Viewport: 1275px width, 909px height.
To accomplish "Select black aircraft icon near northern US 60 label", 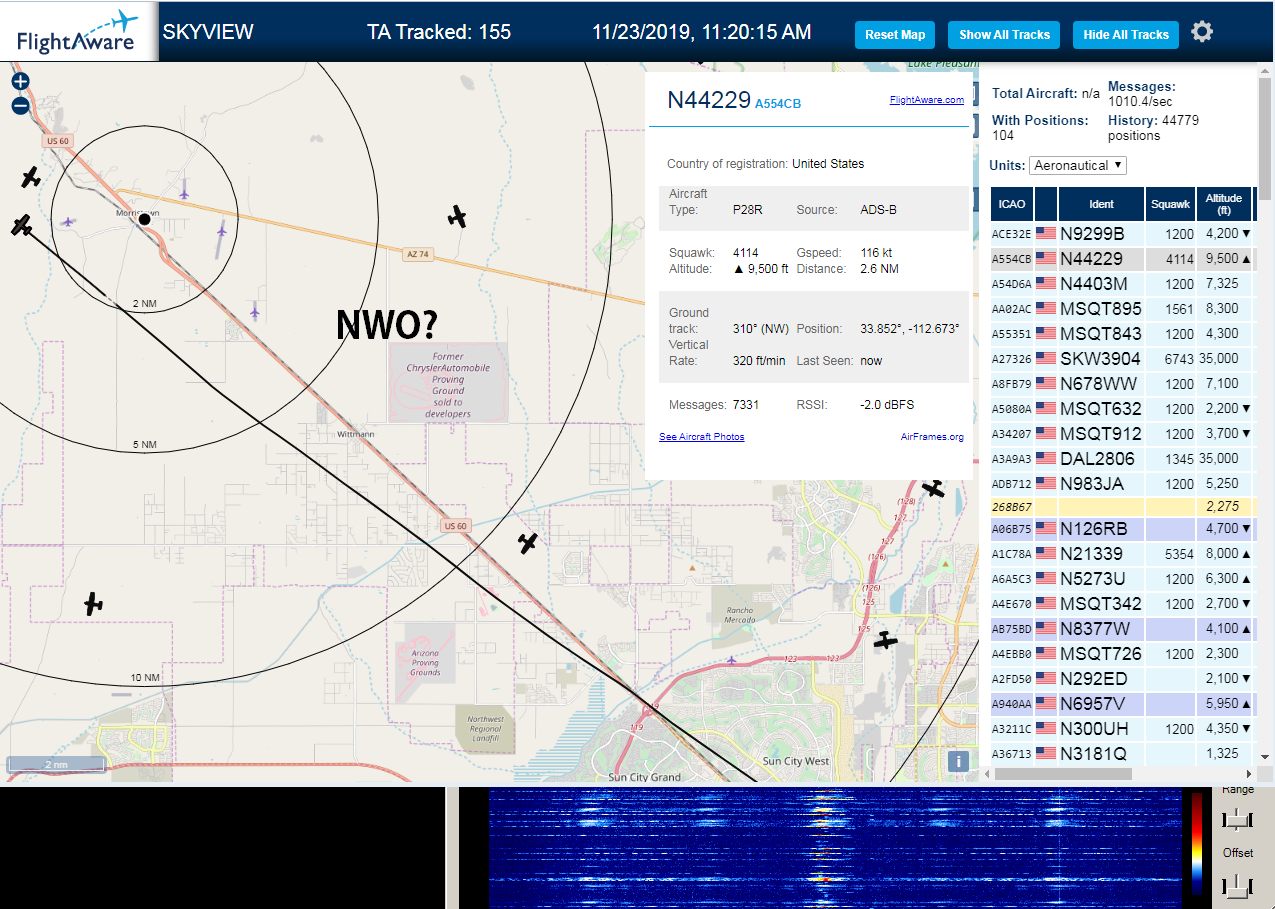I will click(31, 178).
